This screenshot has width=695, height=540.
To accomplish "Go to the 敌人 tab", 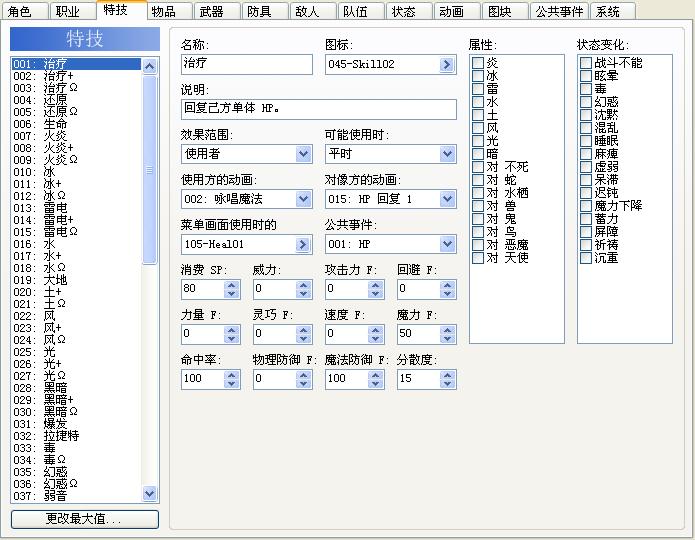I will (312, 11).
